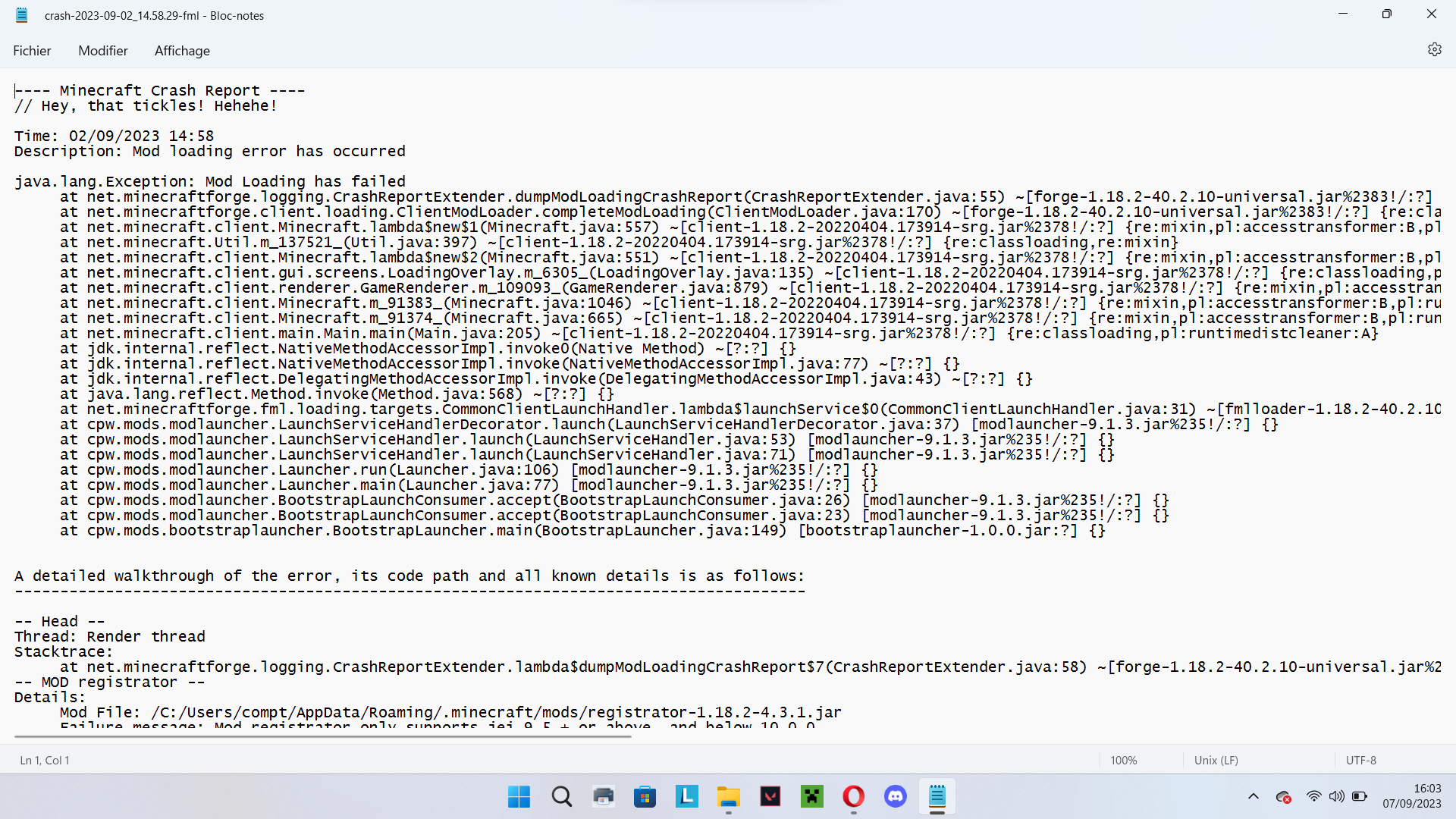Image resolution: width=1456 pixels, height=819 pixels.
Task: Switch to Opera browser on the taskbar
Action: (x=854, y=796)
